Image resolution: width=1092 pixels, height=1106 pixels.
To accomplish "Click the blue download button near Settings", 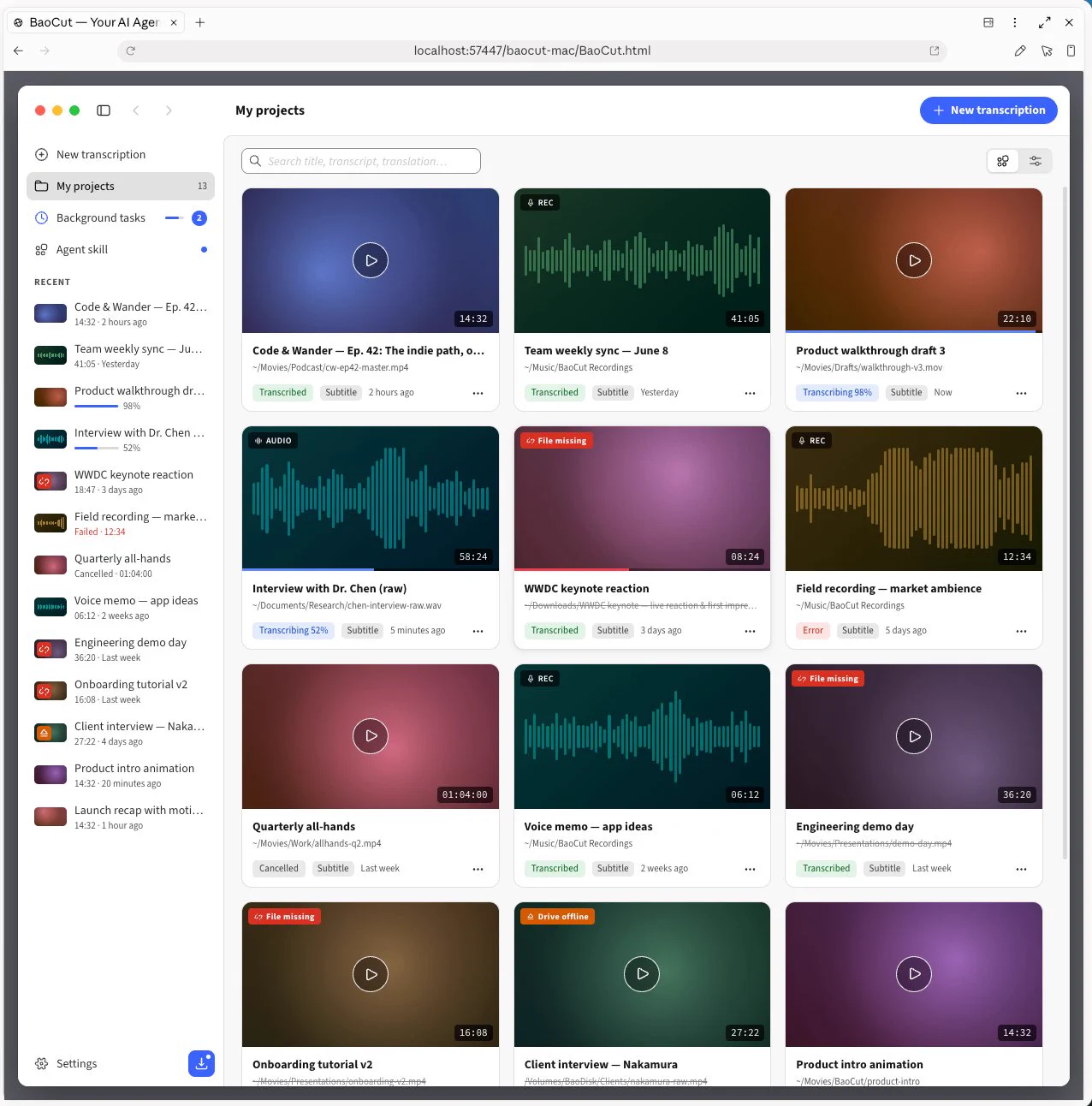I will tap(201, 1063).
